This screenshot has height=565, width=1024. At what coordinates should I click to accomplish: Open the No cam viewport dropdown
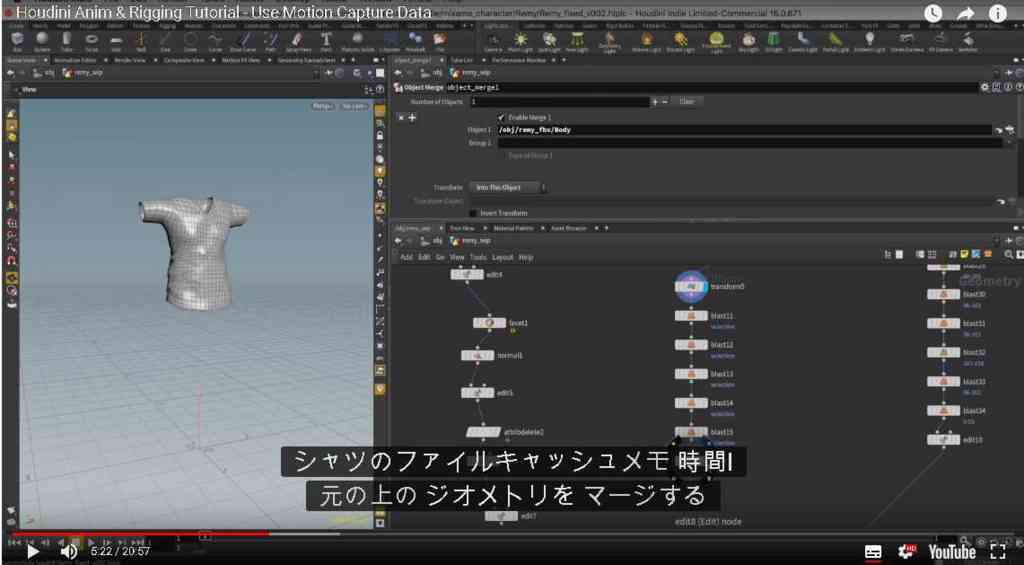click(x=355, y=106)
